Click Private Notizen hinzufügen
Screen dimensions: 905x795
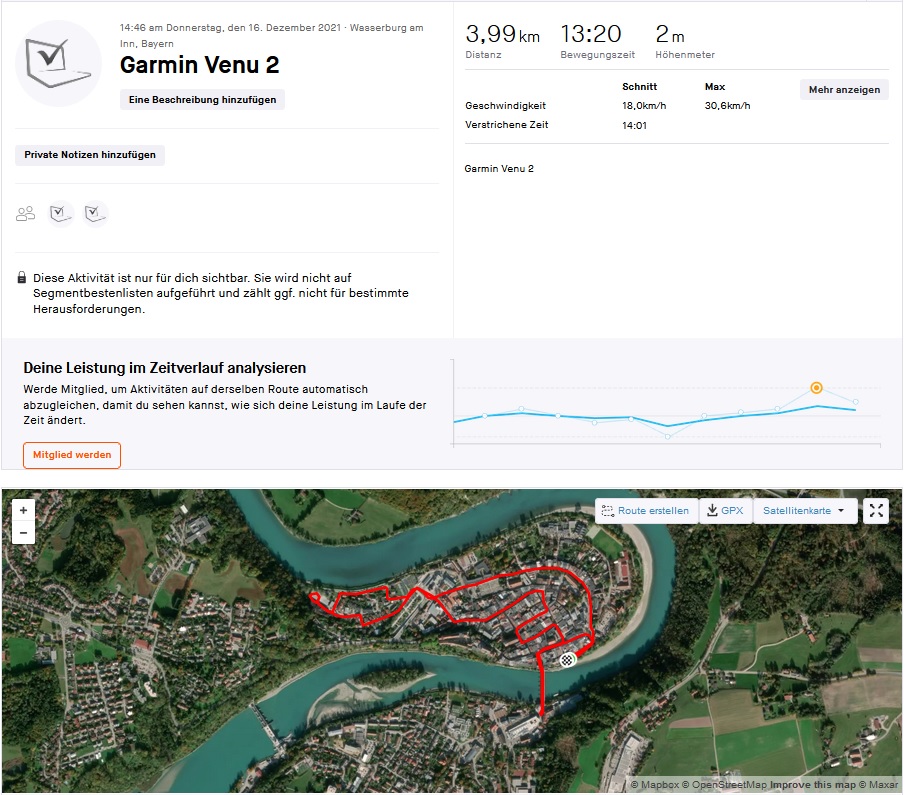90,155
